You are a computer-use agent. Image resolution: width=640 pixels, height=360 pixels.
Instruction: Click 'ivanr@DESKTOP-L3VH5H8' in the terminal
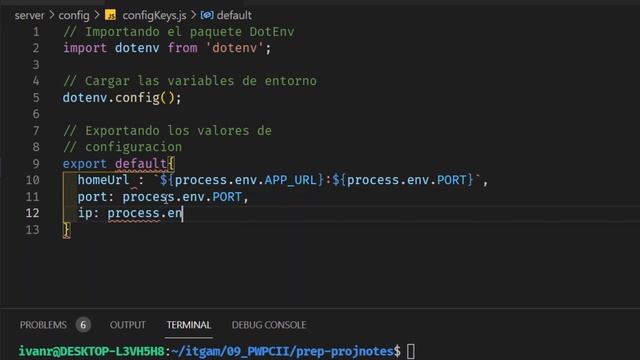click(91, 351)
